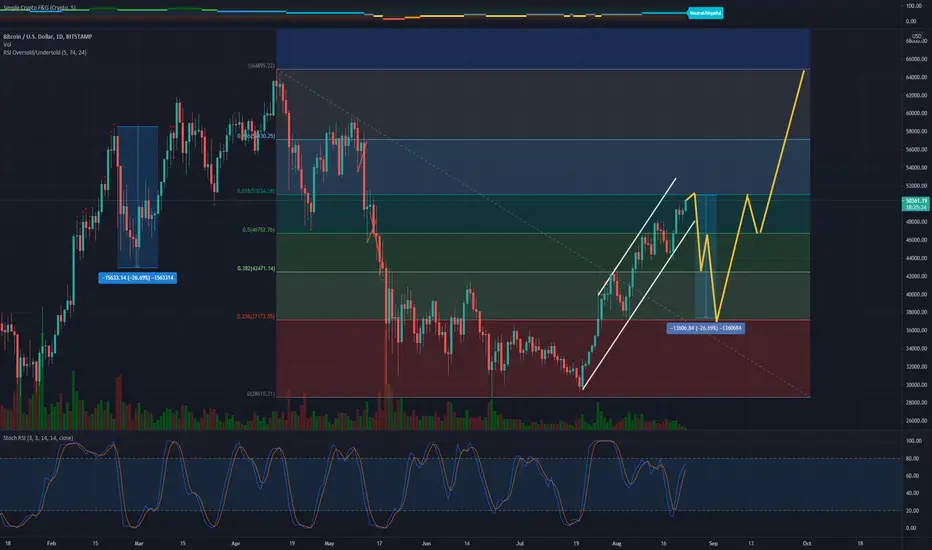Select the 0.382 (42471.14) Fibonacci level label
Image resolution: width=932 pixels, height=550 pixels.
click(x=256, y=269)
